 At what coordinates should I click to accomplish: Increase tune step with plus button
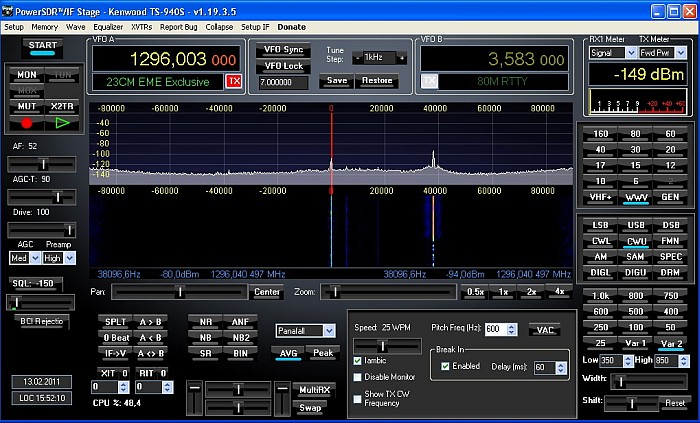pos(402,58)
